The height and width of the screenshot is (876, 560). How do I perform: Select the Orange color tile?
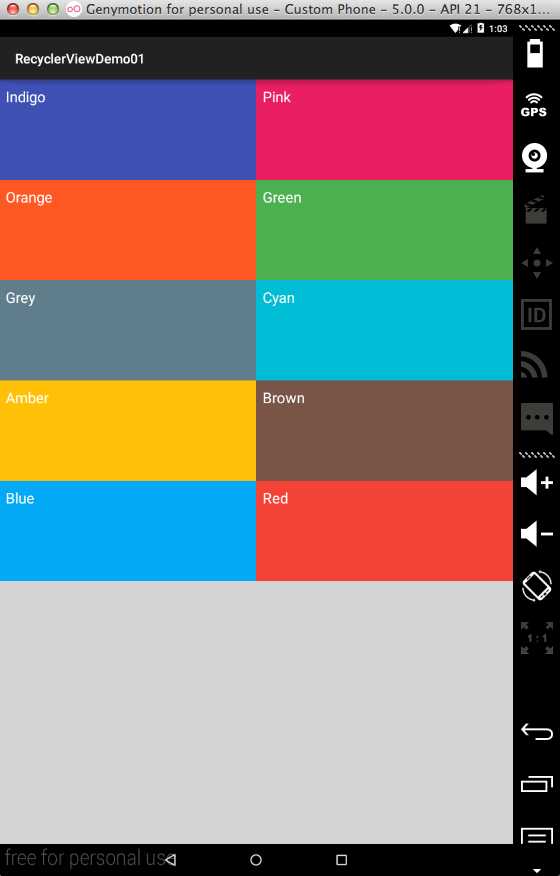128,230
